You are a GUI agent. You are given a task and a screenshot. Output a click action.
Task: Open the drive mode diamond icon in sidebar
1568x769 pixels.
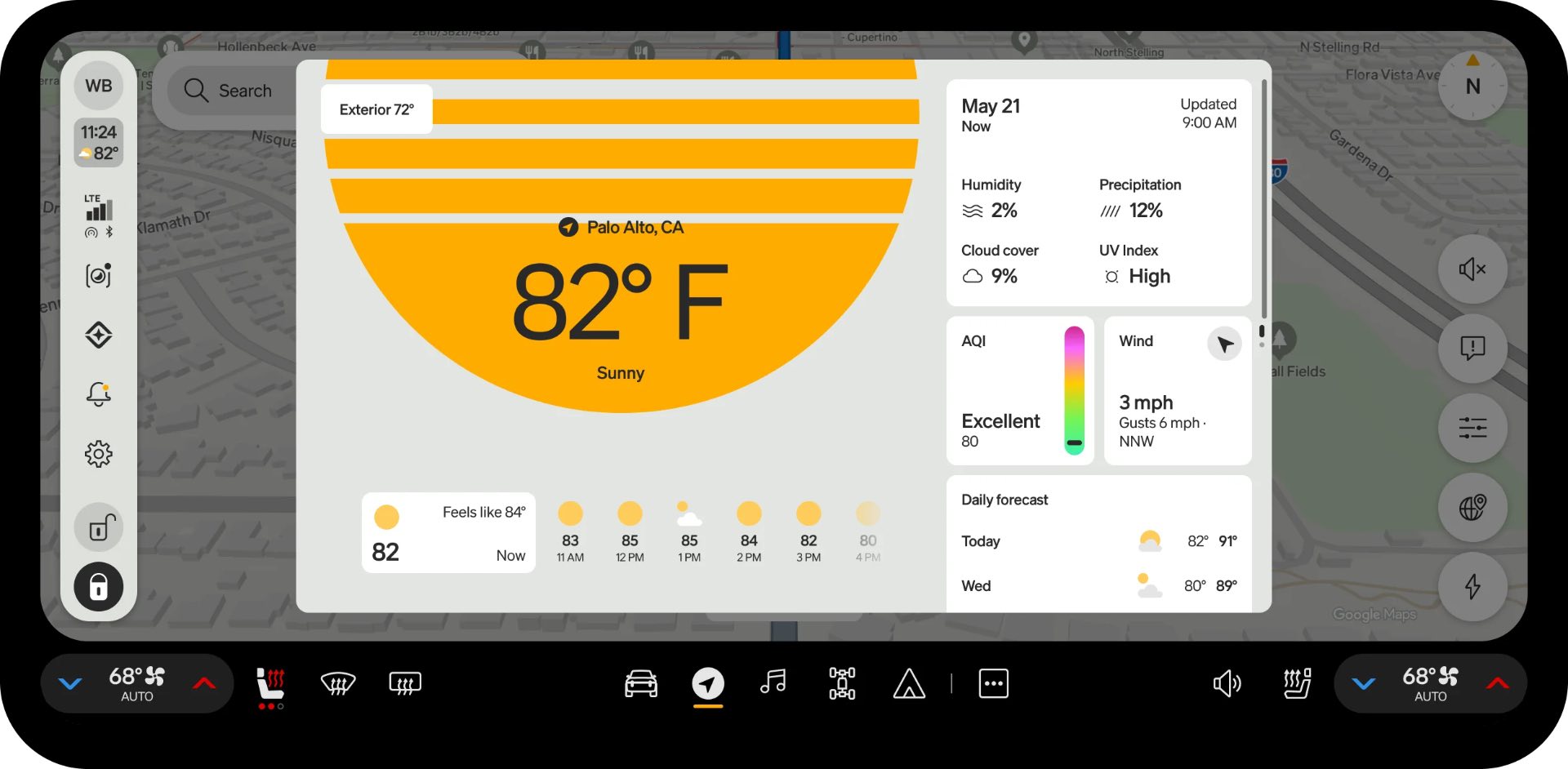coord(98,335)
